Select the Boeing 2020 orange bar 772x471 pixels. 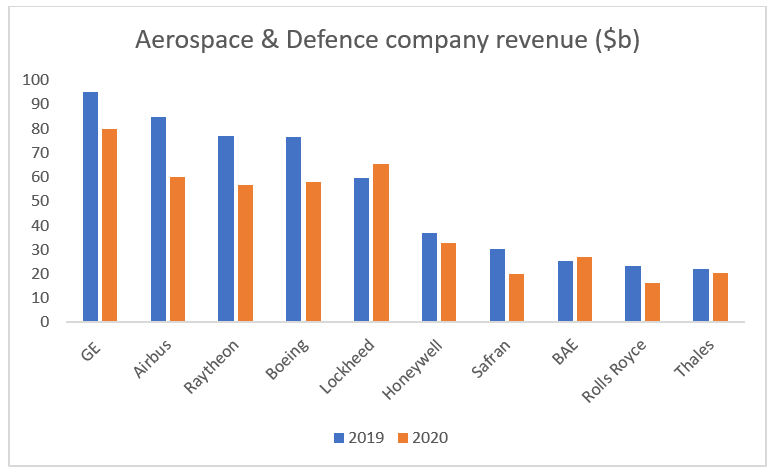[313, 251]
